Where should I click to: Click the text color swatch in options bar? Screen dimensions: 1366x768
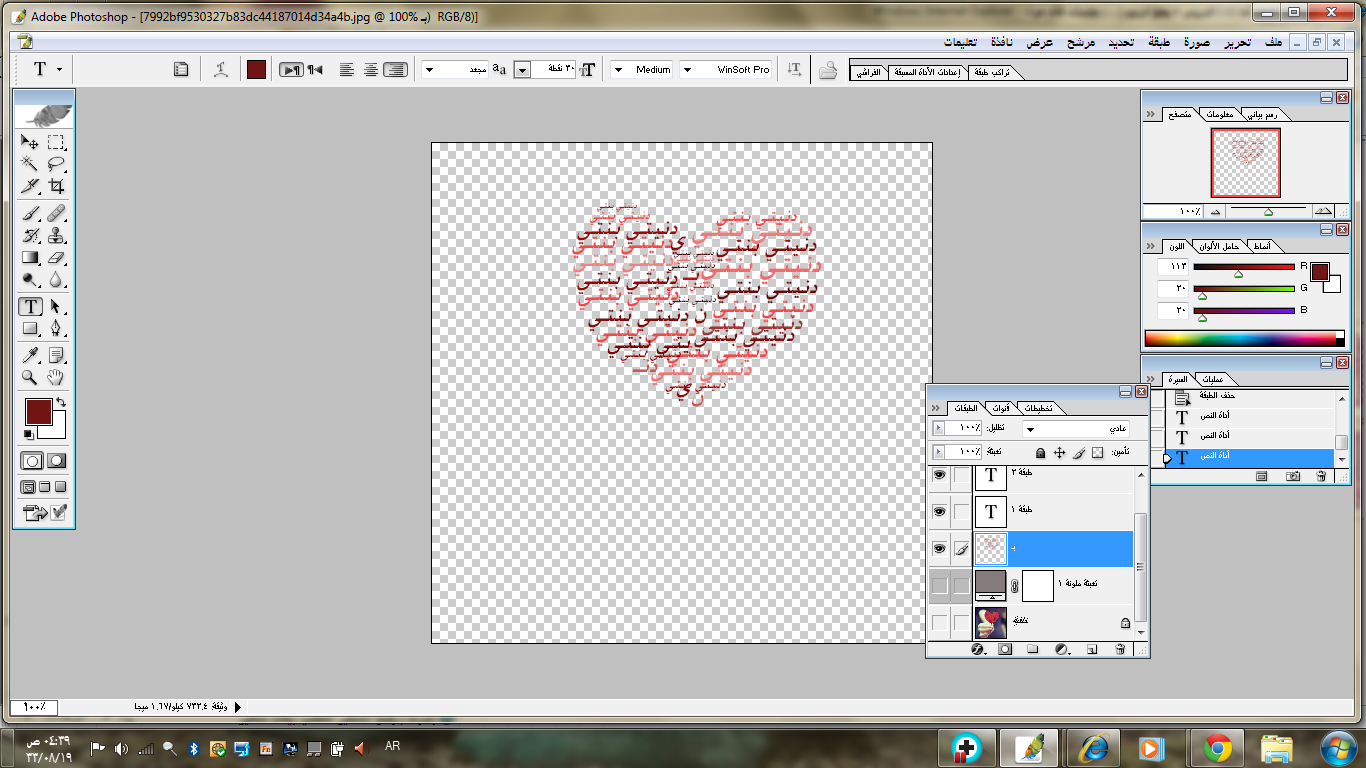[x=256, y=70]
